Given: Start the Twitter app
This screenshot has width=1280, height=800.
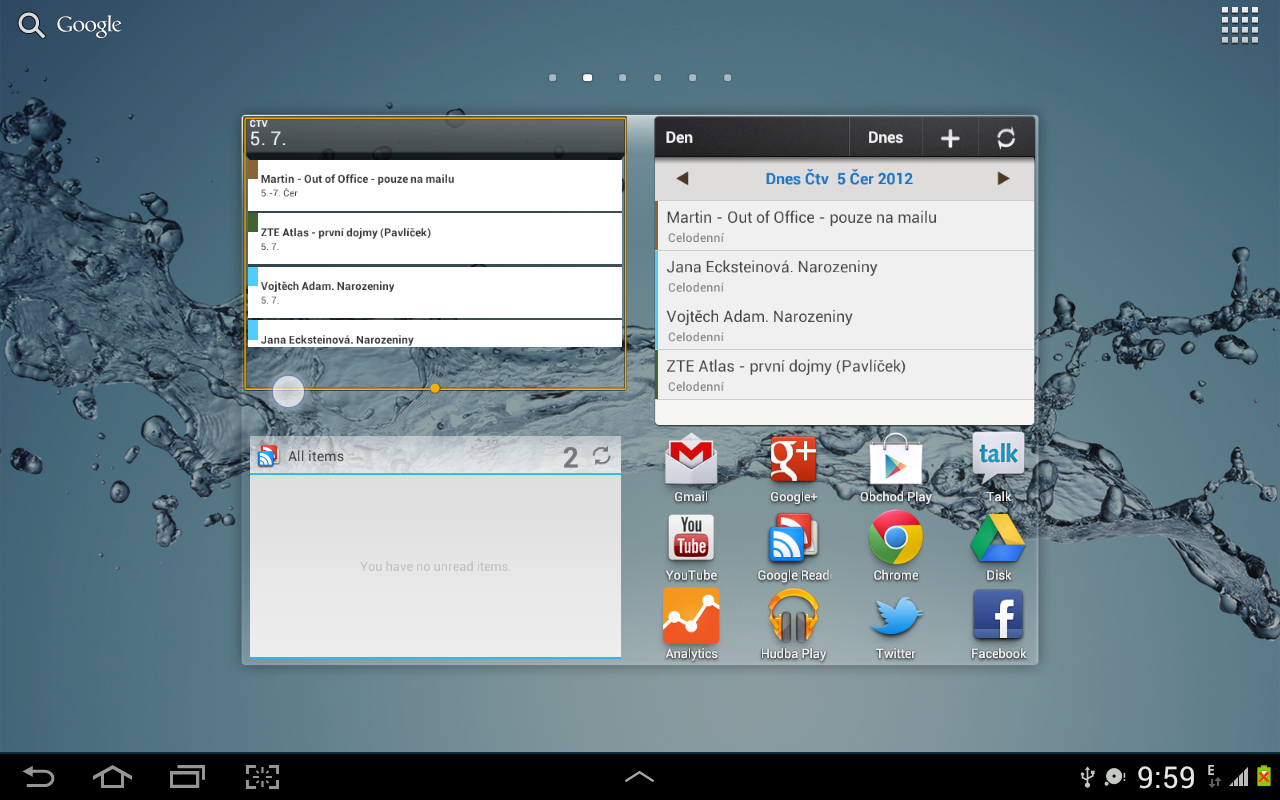Looking at the screenshot, I should click(895, 616).
